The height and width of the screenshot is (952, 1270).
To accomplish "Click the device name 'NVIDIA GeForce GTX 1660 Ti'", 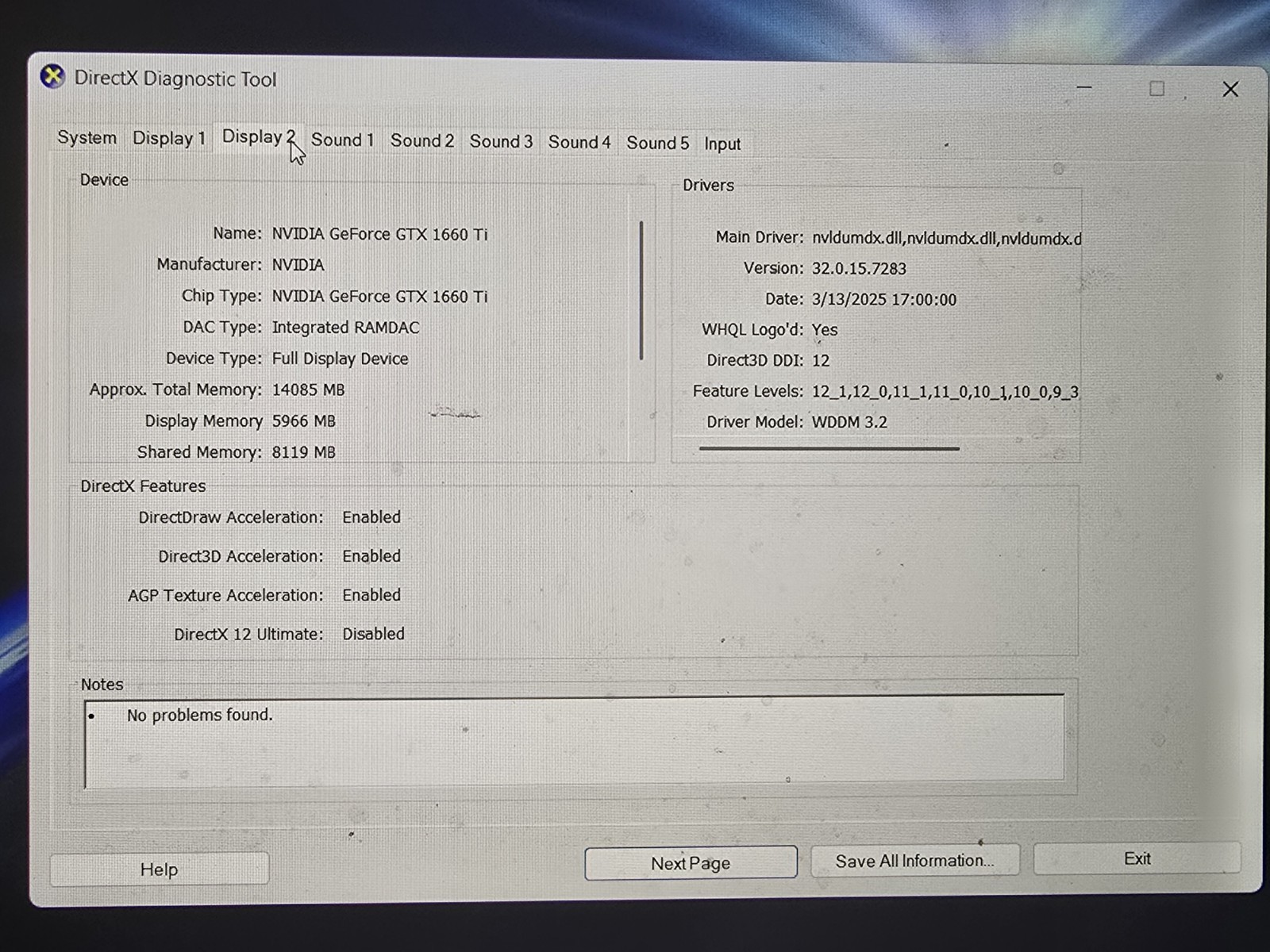I will [x=379, y=234].
